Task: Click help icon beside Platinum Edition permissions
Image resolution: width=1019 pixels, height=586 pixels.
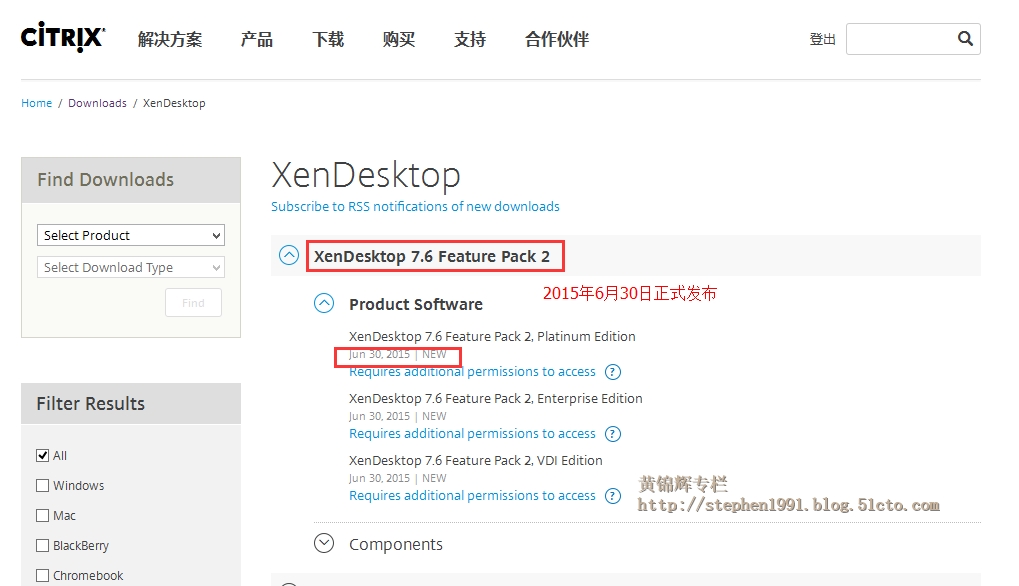Action: [613, 372]
